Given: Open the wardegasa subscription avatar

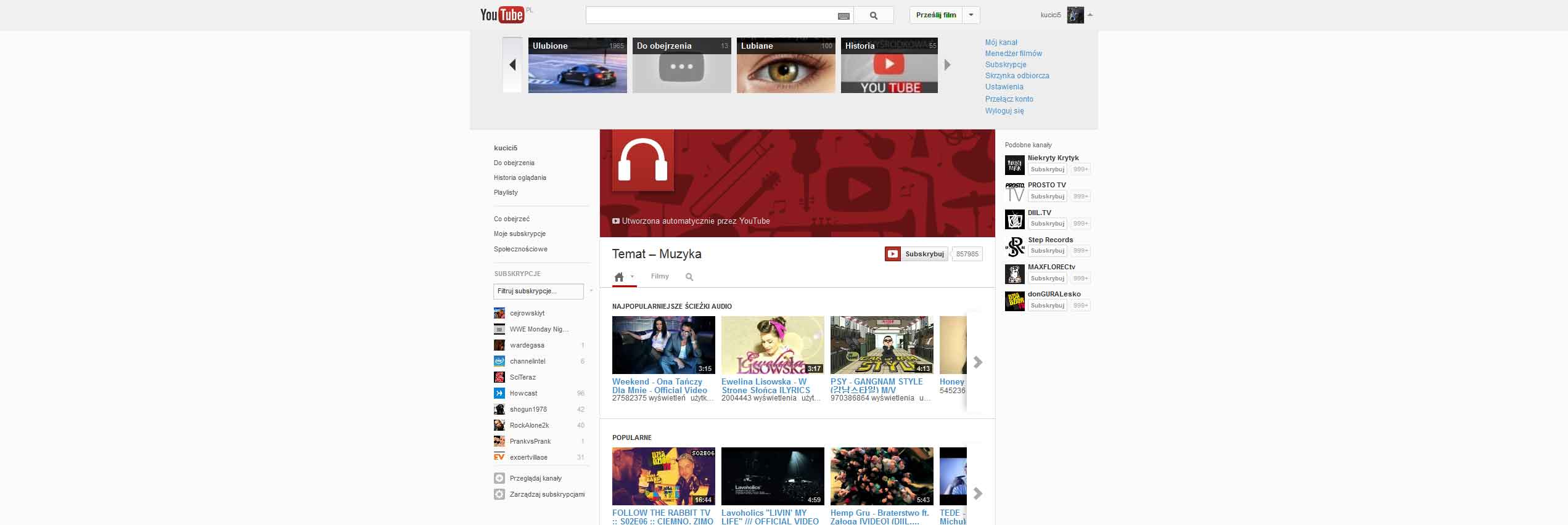Looking at the screenshot, I should 499,345.
